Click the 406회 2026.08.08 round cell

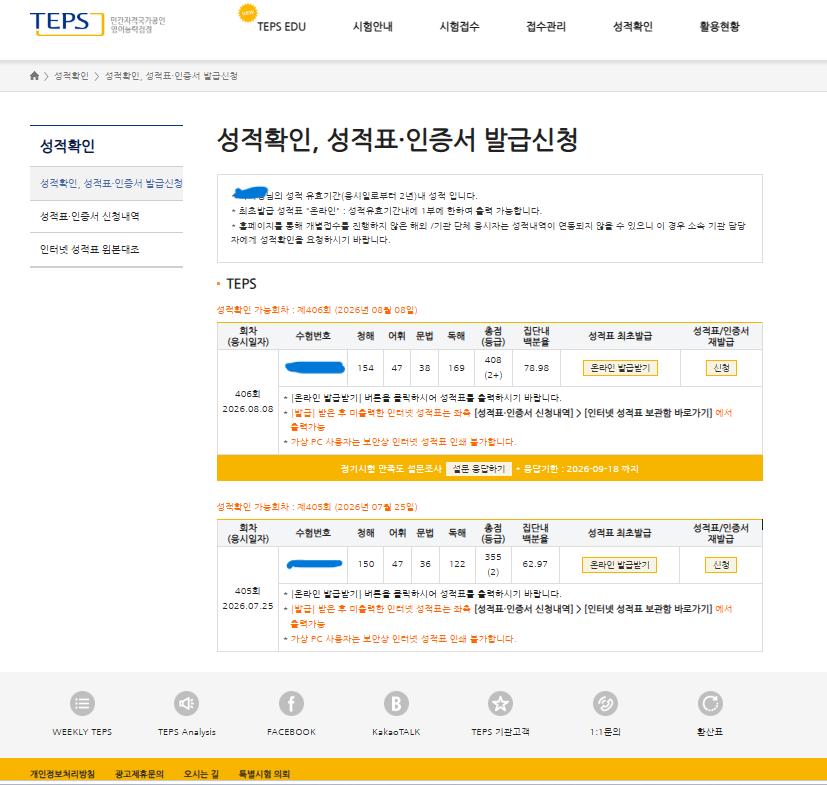click(x=248, y=401)
